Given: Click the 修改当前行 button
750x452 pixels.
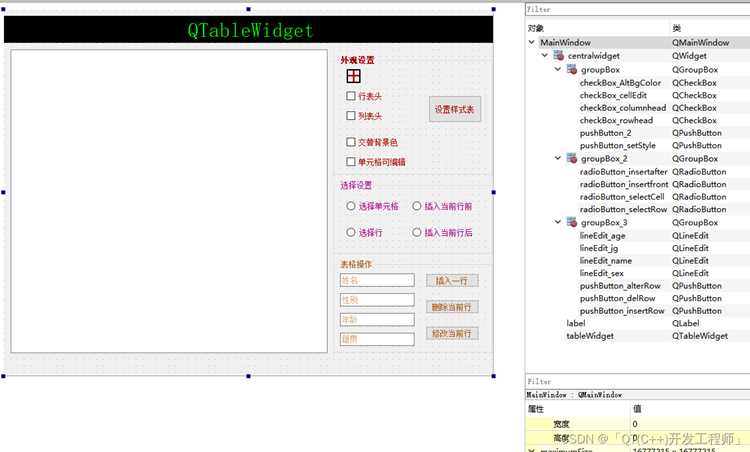Looking at the screenshot, I should (x=452, y=333).
